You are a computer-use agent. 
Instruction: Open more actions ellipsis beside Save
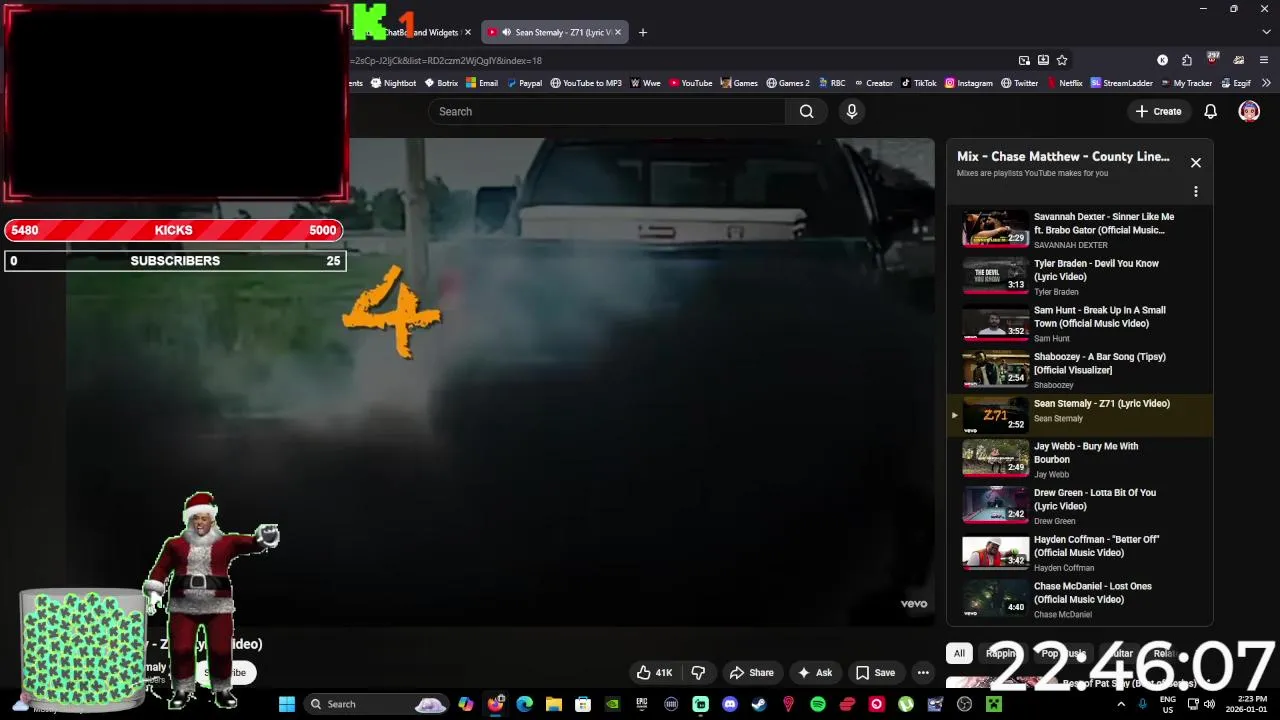[923, 672]
